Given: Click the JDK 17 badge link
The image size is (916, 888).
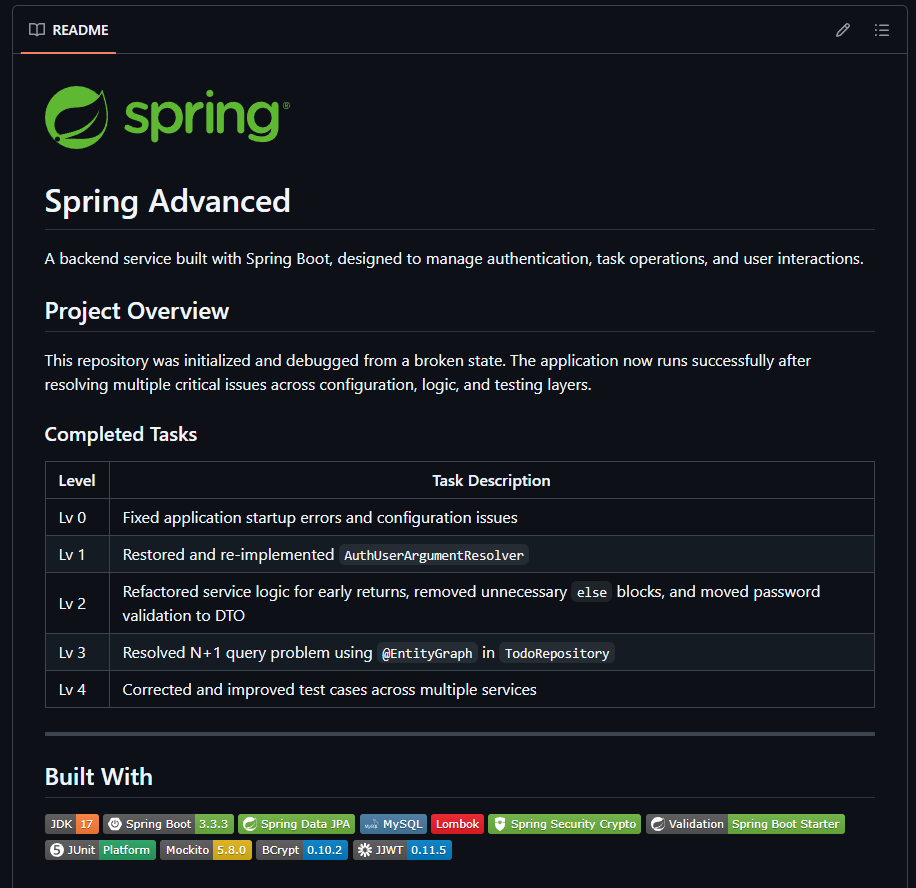Looking at the screenshot, I should tap(71, 823).
